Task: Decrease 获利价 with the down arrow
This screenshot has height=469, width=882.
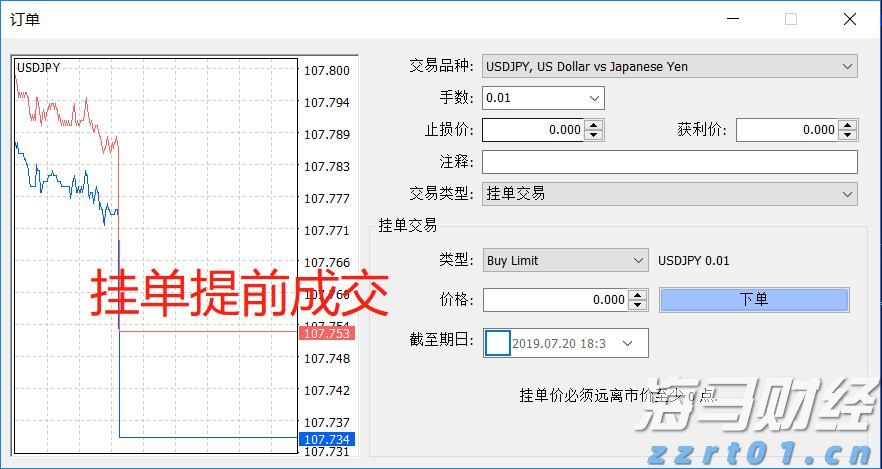Action: [848, 135]
